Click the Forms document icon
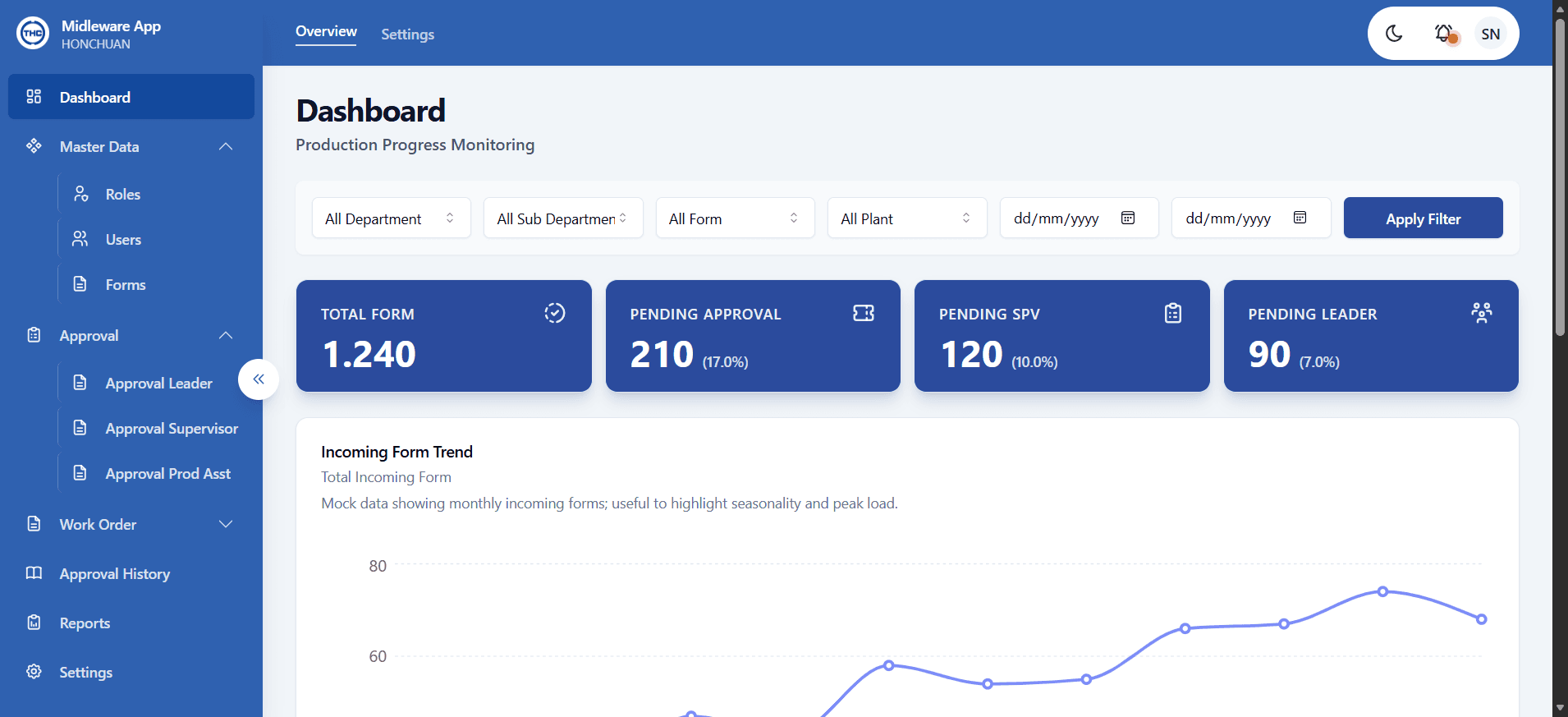The image size is (1568, 717). tap(80, 284)
